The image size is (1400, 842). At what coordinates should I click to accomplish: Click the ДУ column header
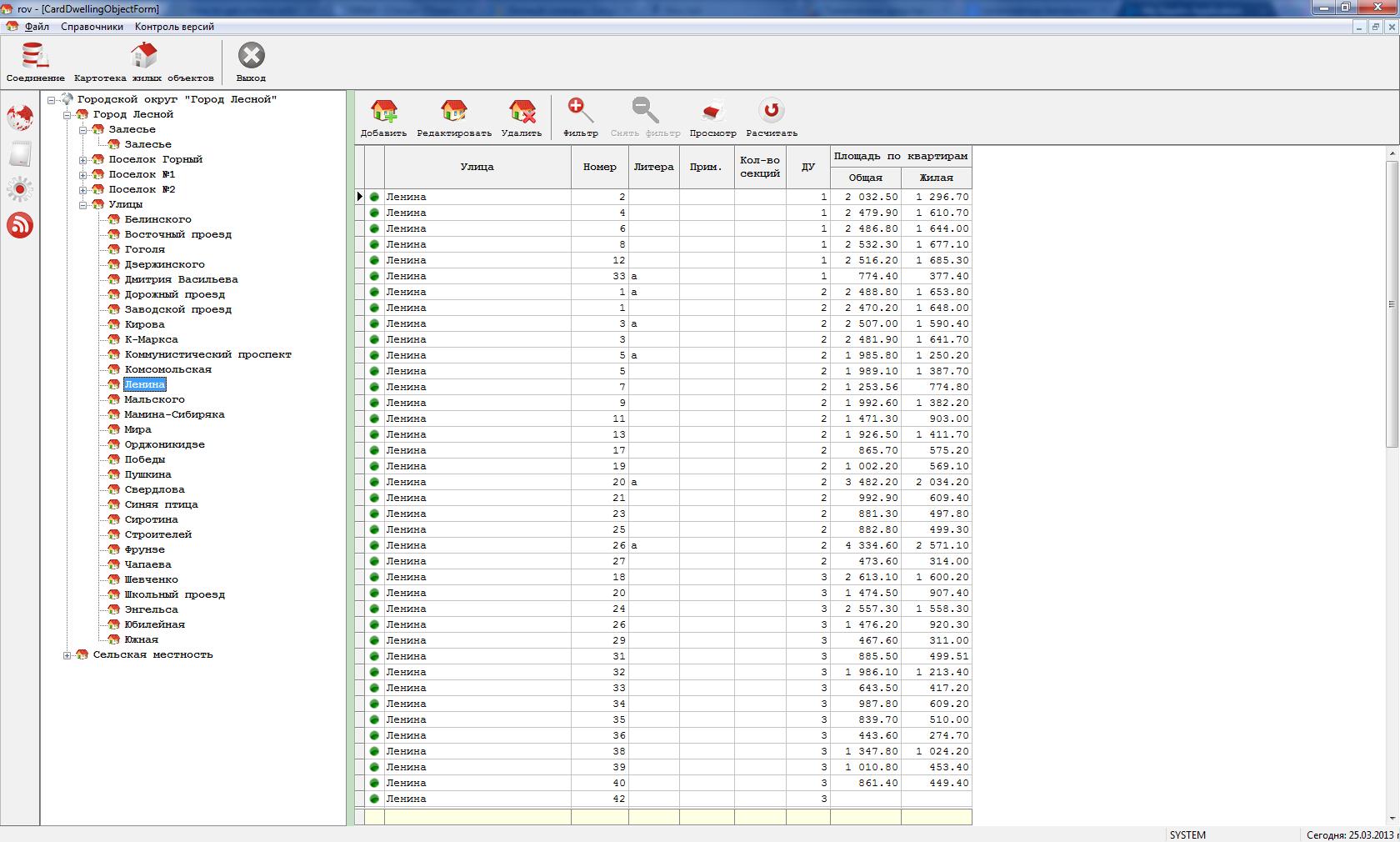(807, 168)
